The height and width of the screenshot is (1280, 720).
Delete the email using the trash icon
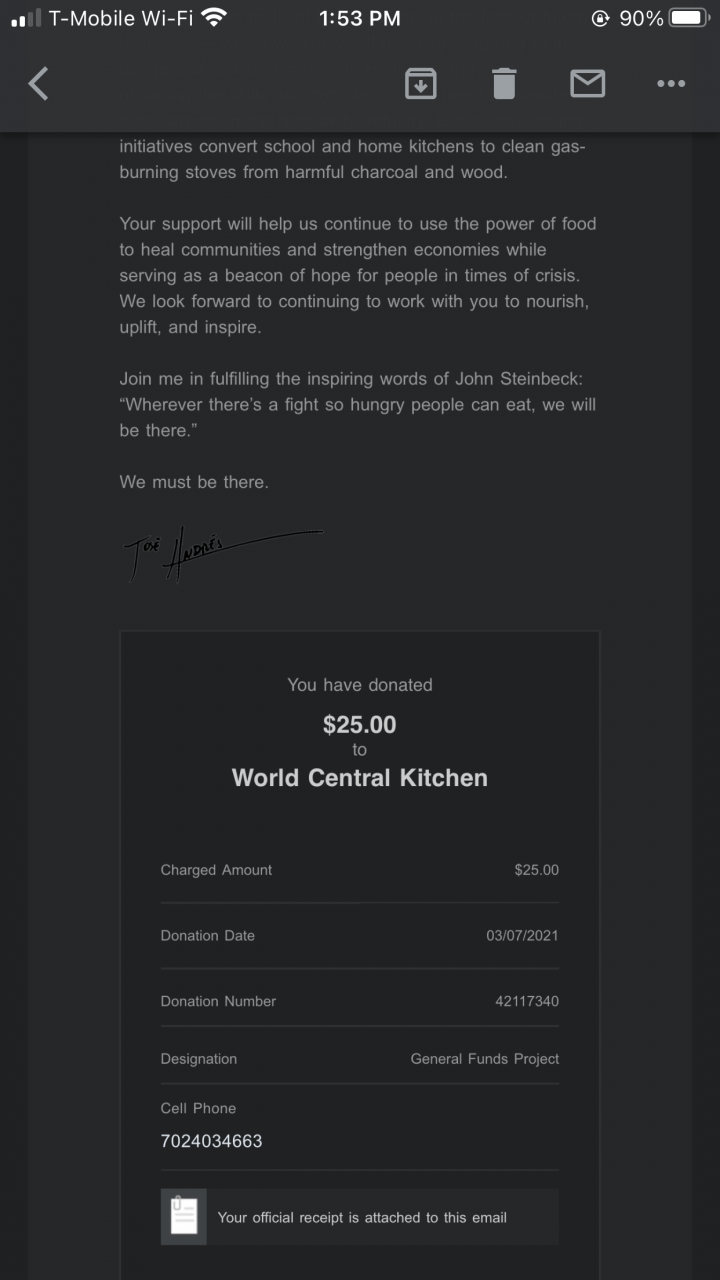click(x=504, y=84)
